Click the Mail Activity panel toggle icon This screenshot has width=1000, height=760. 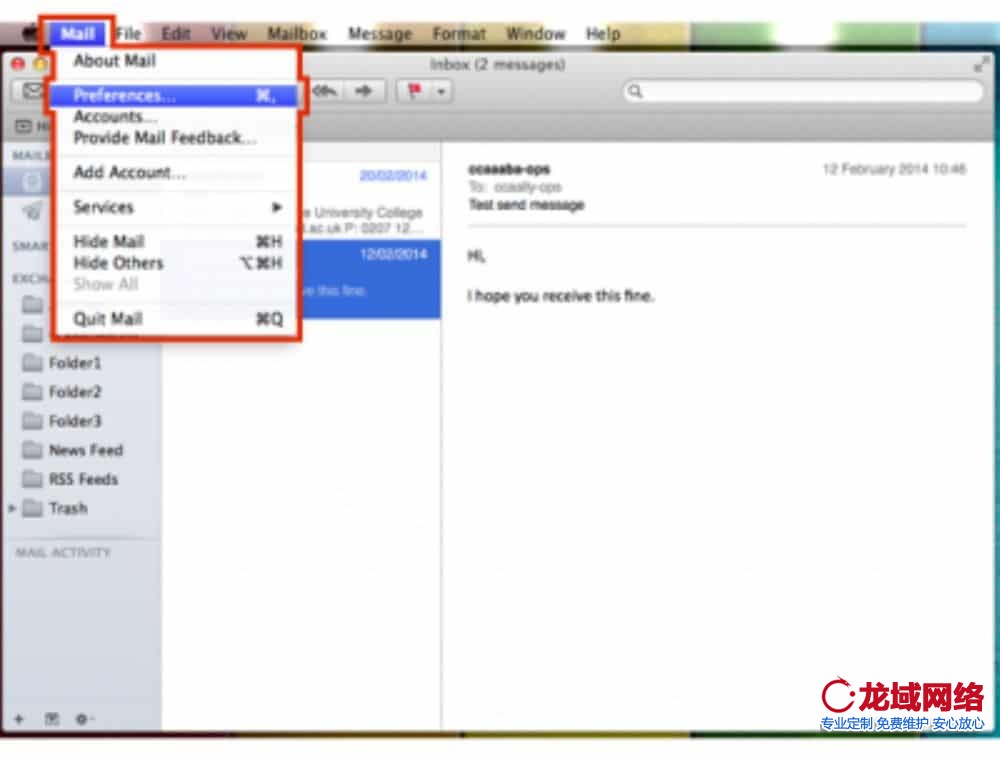[x=51, y=718]
